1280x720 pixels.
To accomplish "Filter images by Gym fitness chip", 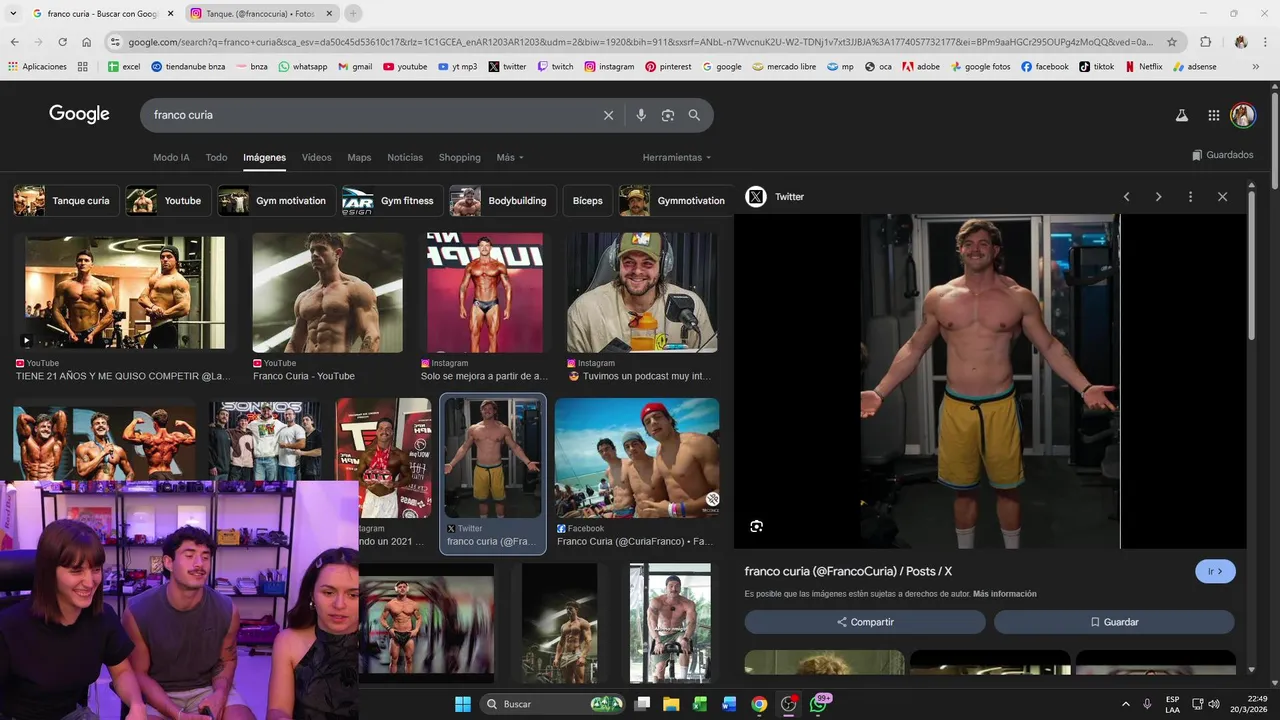I will pos(392,201).
